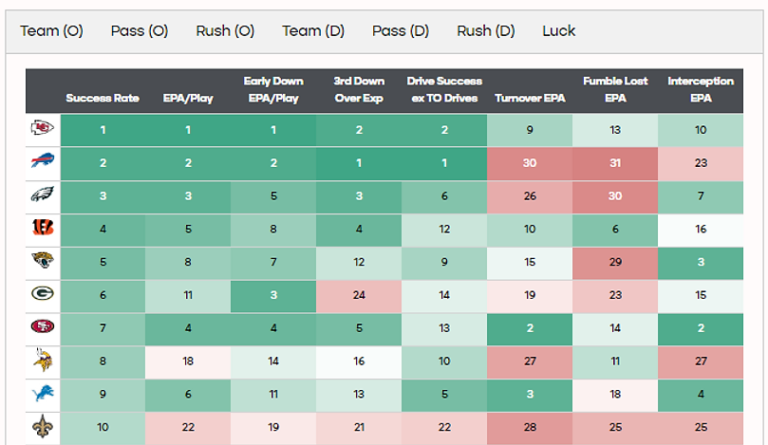Click the red Bills Fumble Lost EPA cell
The width and height of the screenshot is (768, 445).
click(615, 162)
